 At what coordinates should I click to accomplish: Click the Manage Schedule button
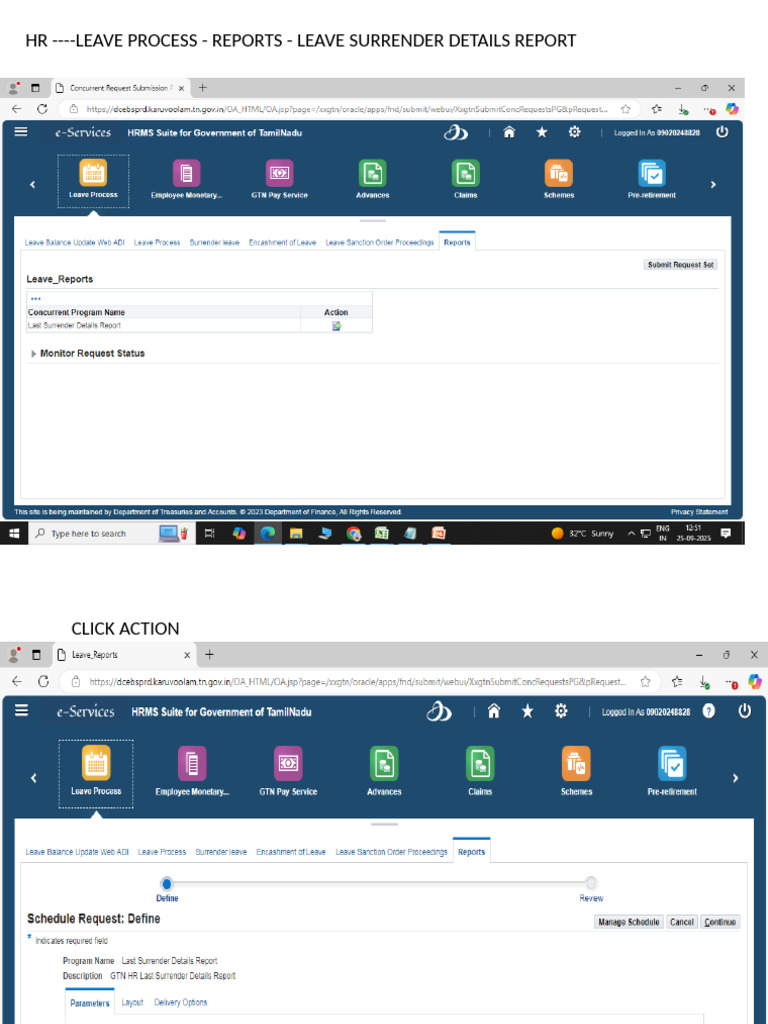(628, 922)
